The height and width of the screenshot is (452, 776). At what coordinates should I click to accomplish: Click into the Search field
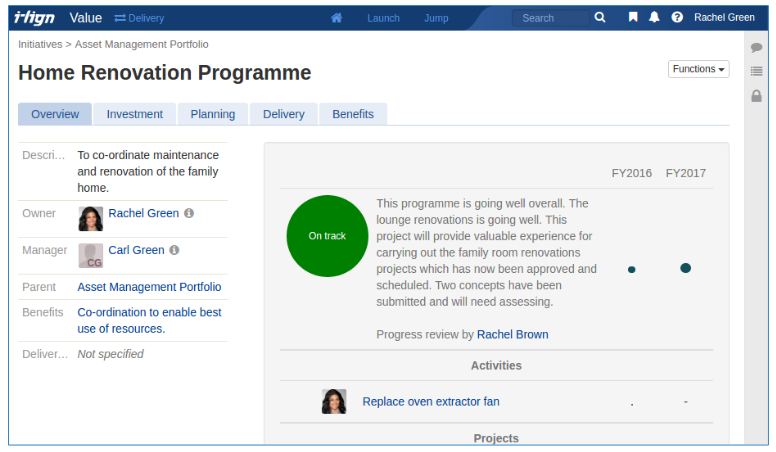[x=552, y=18]
